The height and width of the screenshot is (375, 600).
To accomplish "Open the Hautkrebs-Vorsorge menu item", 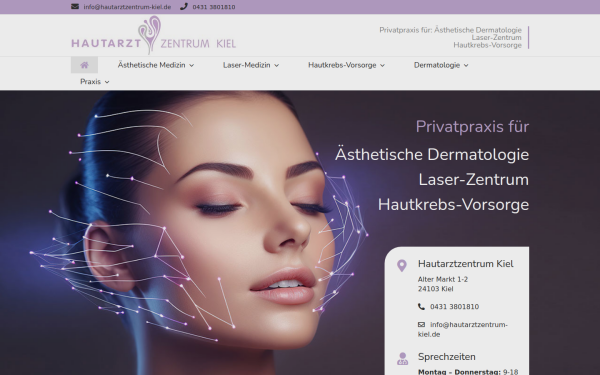I will [x=342, y=65].
